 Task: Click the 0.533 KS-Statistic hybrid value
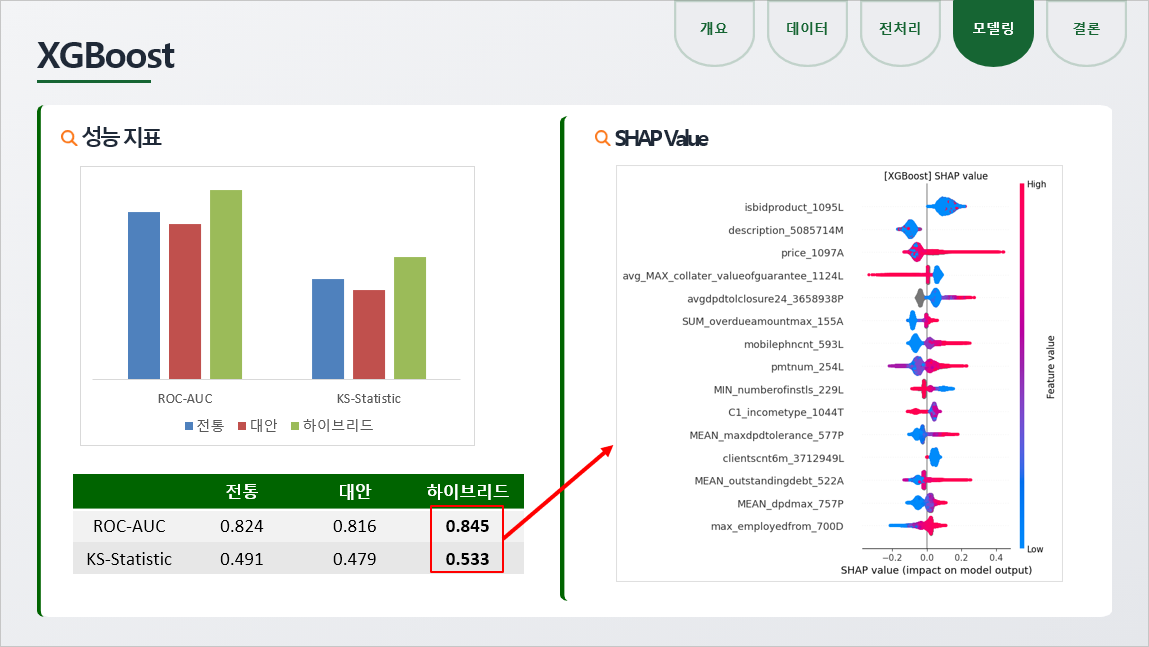coord(467,559)
